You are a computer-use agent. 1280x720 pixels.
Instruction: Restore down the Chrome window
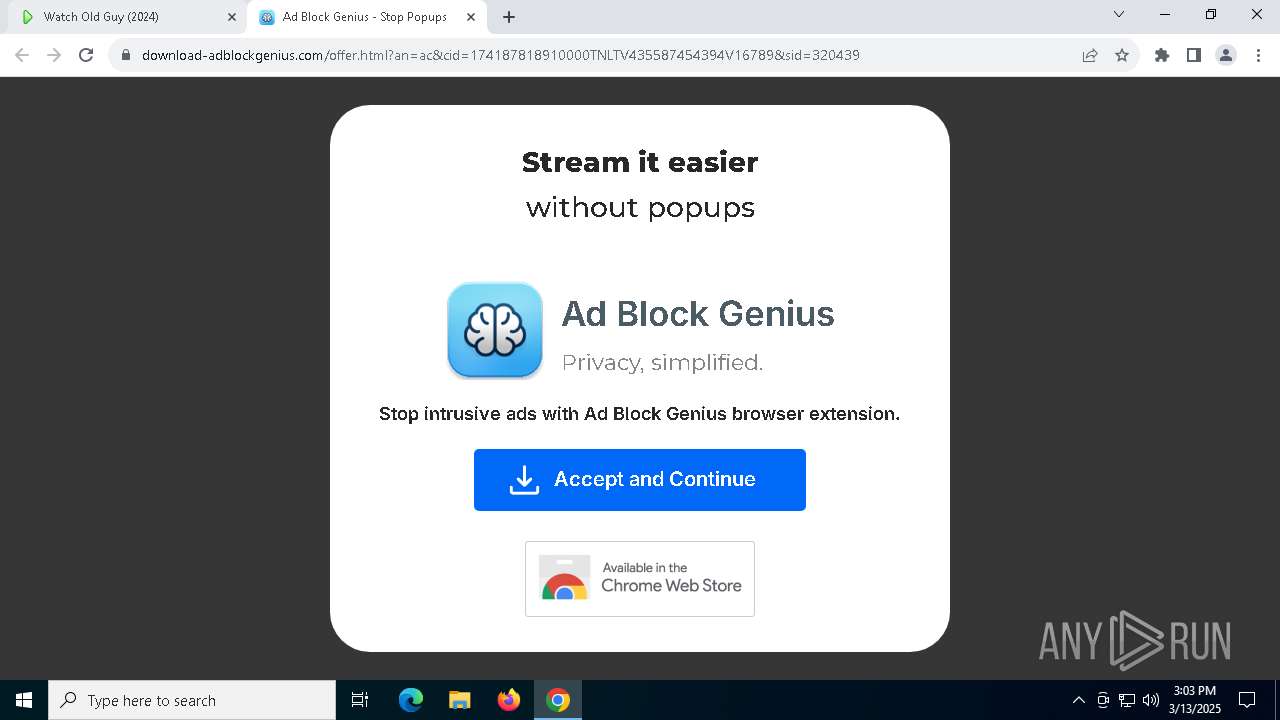[1211, 14]
